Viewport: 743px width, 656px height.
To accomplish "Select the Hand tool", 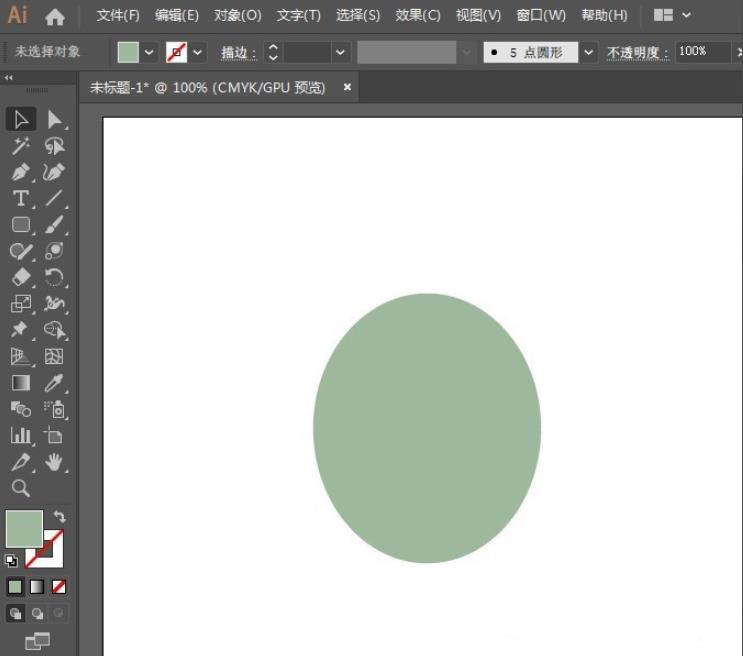I will (54, 462).
